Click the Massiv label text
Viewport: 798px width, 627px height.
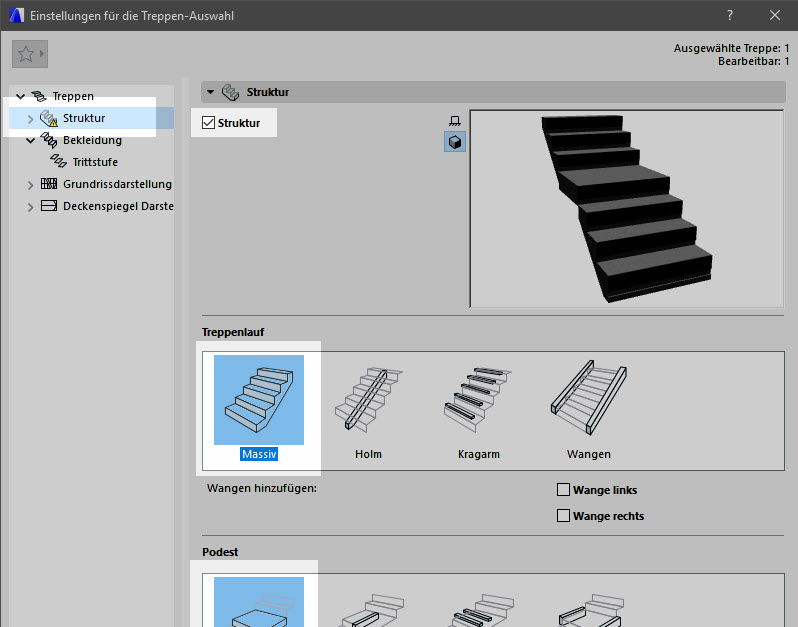tap(259, 454)
